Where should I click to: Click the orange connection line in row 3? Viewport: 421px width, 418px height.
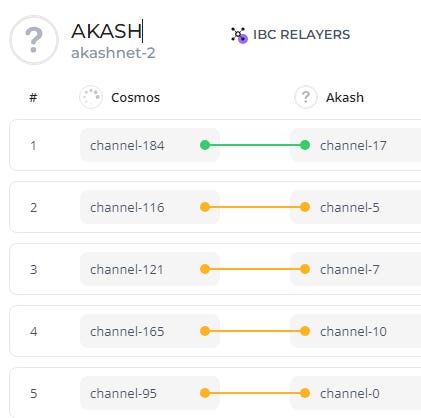click(x=255, y=269)
